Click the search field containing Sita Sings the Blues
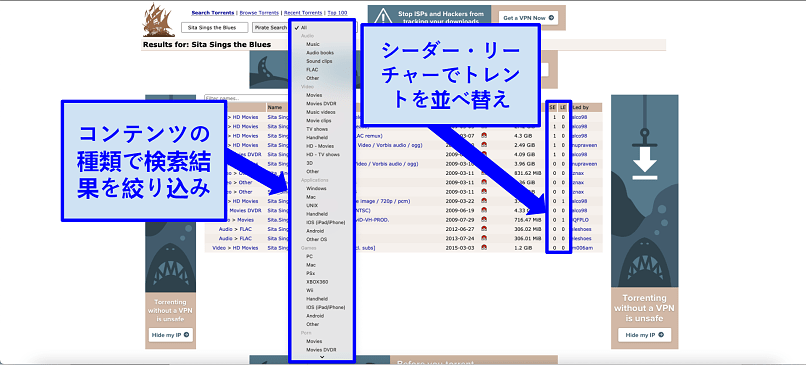Viewport: 806px width, 365px height. 214,28
